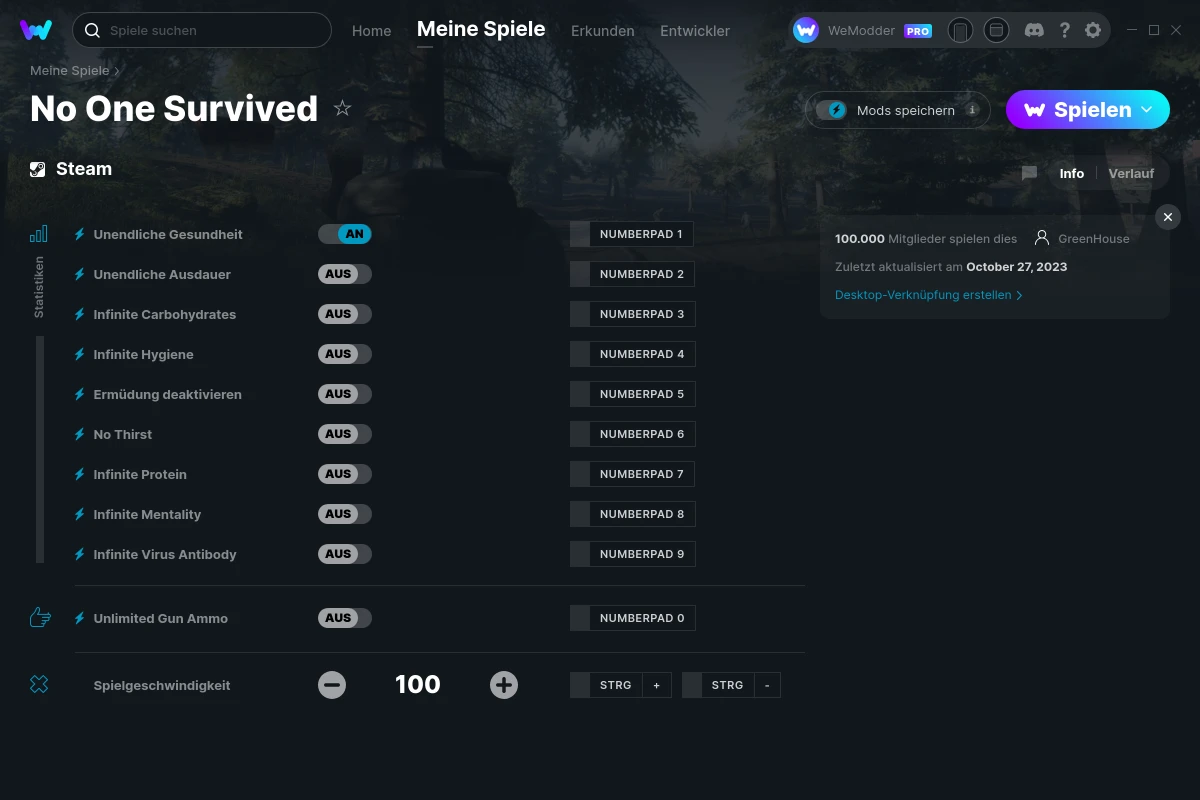The image size is (1200, 800).
Task: Change the NUMBERPAD 5 hotkey
Action: (x=632, y=394)
